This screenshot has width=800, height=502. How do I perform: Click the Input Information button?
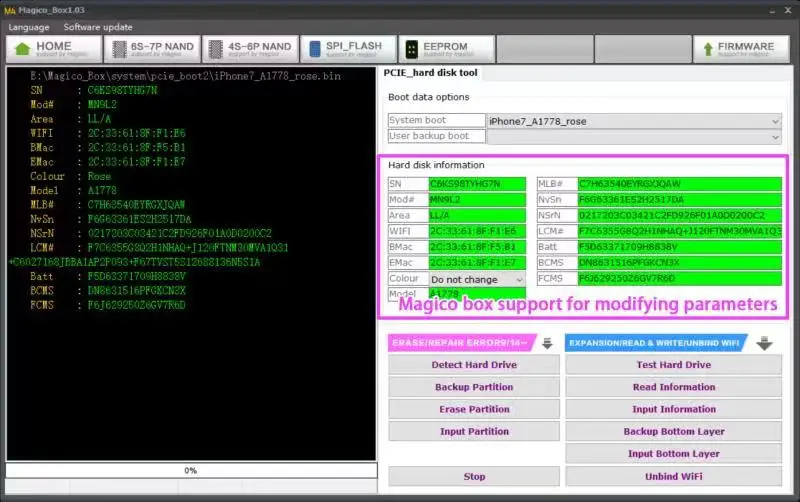673,409
